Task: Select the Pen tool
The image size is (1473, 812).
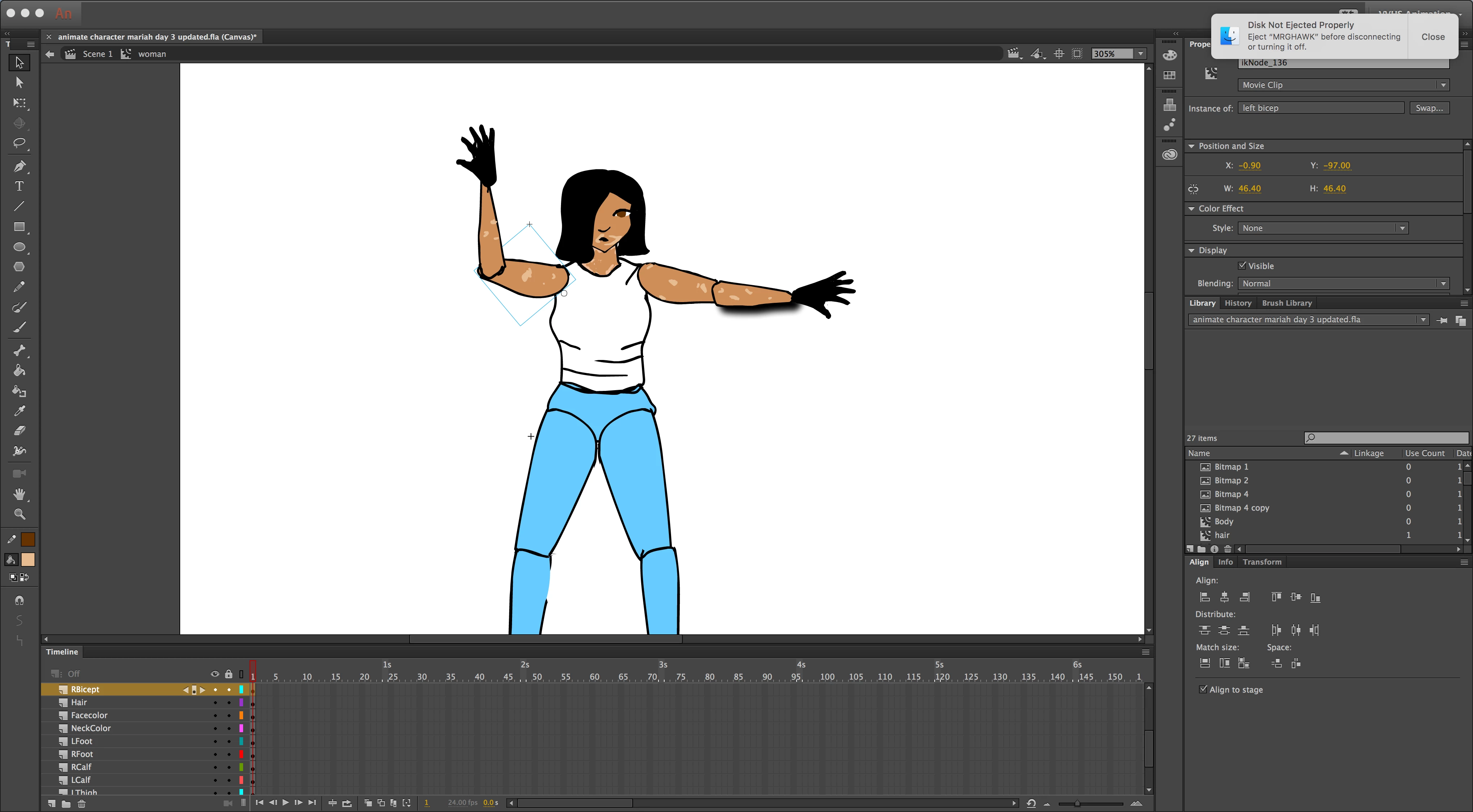Action: [19, 166]
